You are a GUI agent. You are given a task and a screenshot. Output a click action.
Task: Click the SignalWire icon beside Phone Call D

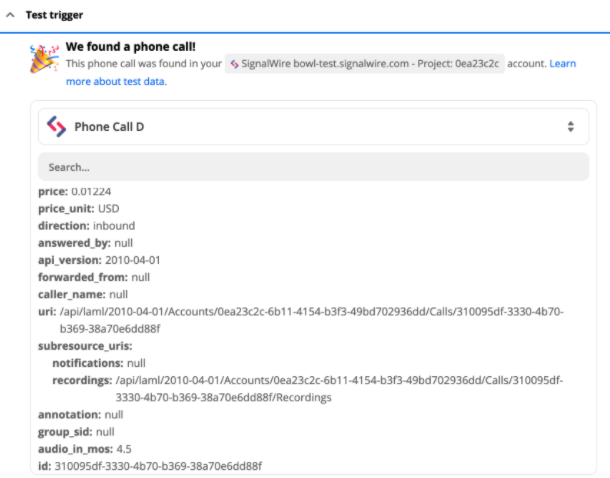(x=57, y=127)
